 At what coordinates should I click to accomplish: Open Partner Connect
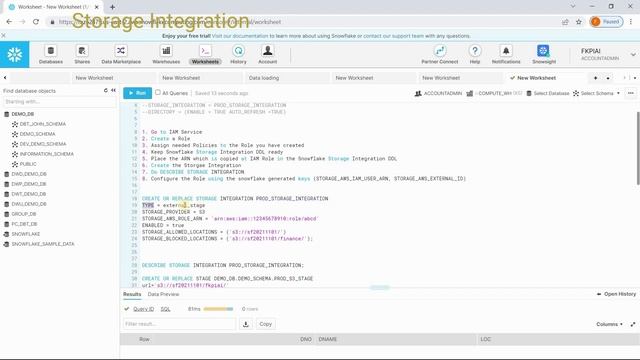click(440, 55)
